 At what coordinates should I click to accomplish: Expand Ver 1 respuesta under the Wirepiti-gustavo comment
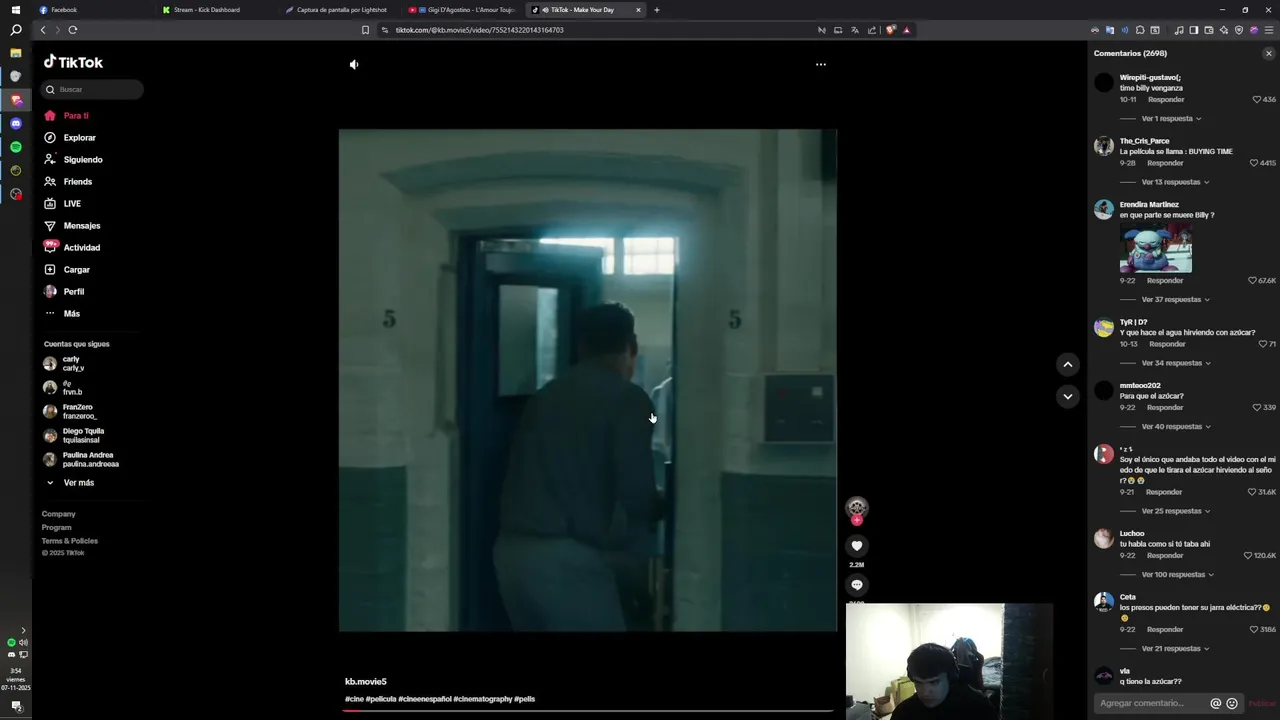tap(1170, 119)
